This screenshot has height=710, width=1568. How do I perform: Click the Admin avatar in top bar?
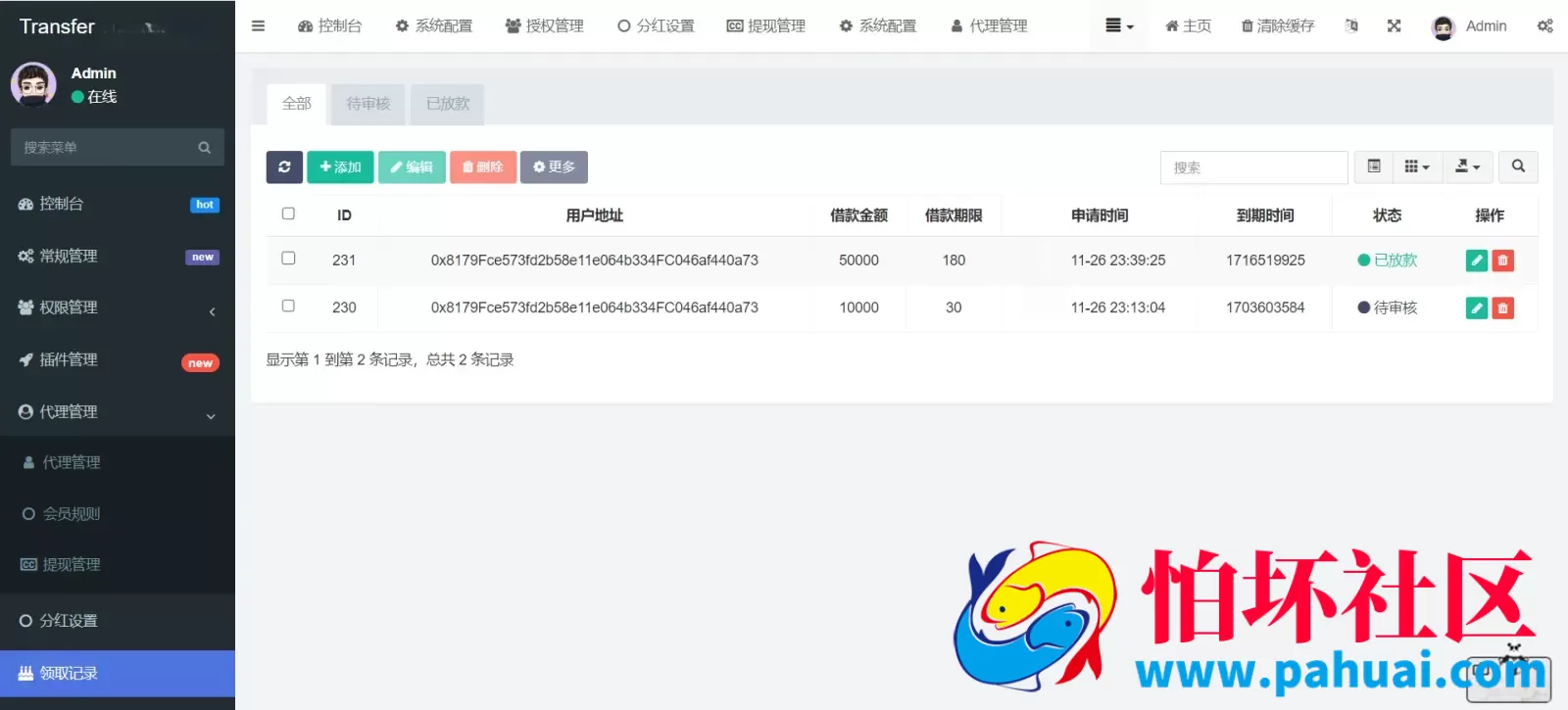point(1444,27)
